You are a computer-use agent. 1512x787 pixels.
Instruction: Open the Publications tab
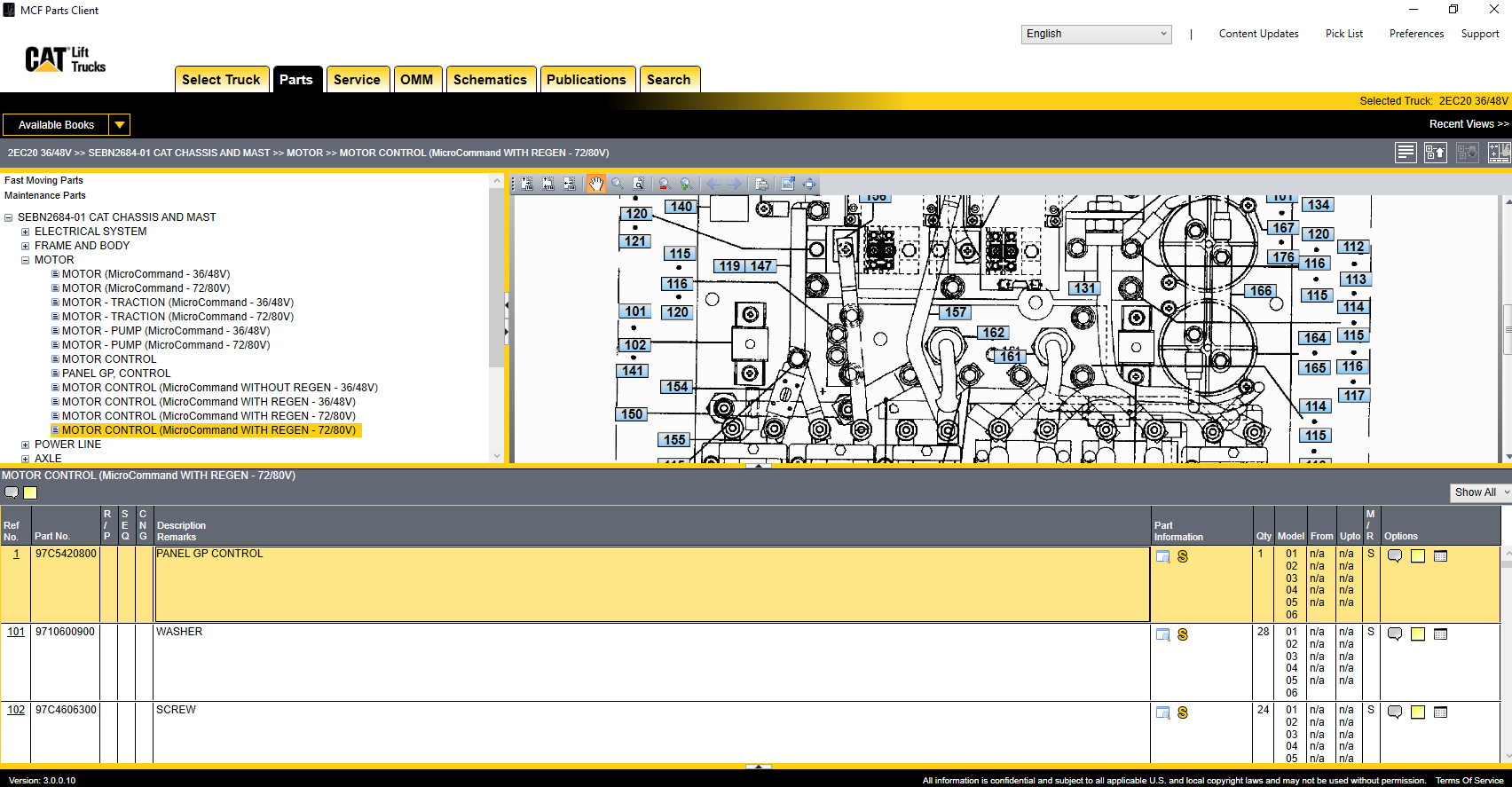(586, 80)
